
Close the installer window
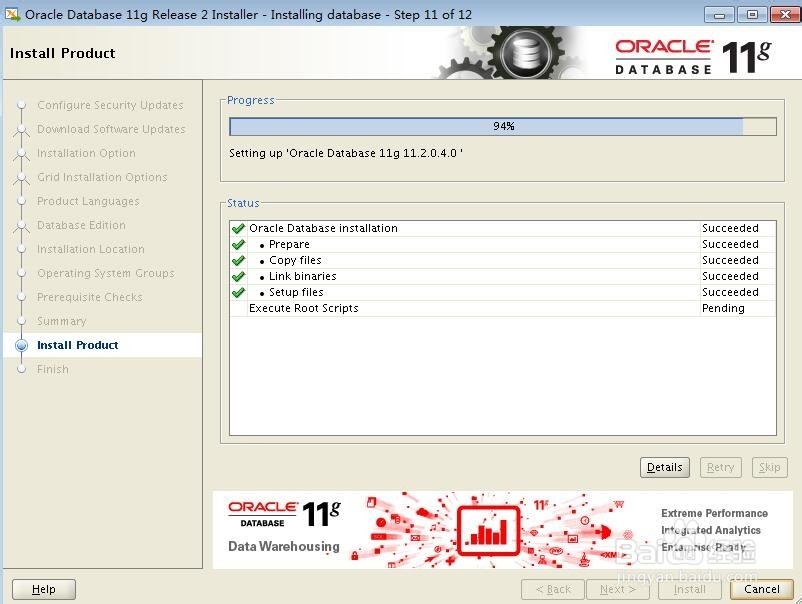785,15
